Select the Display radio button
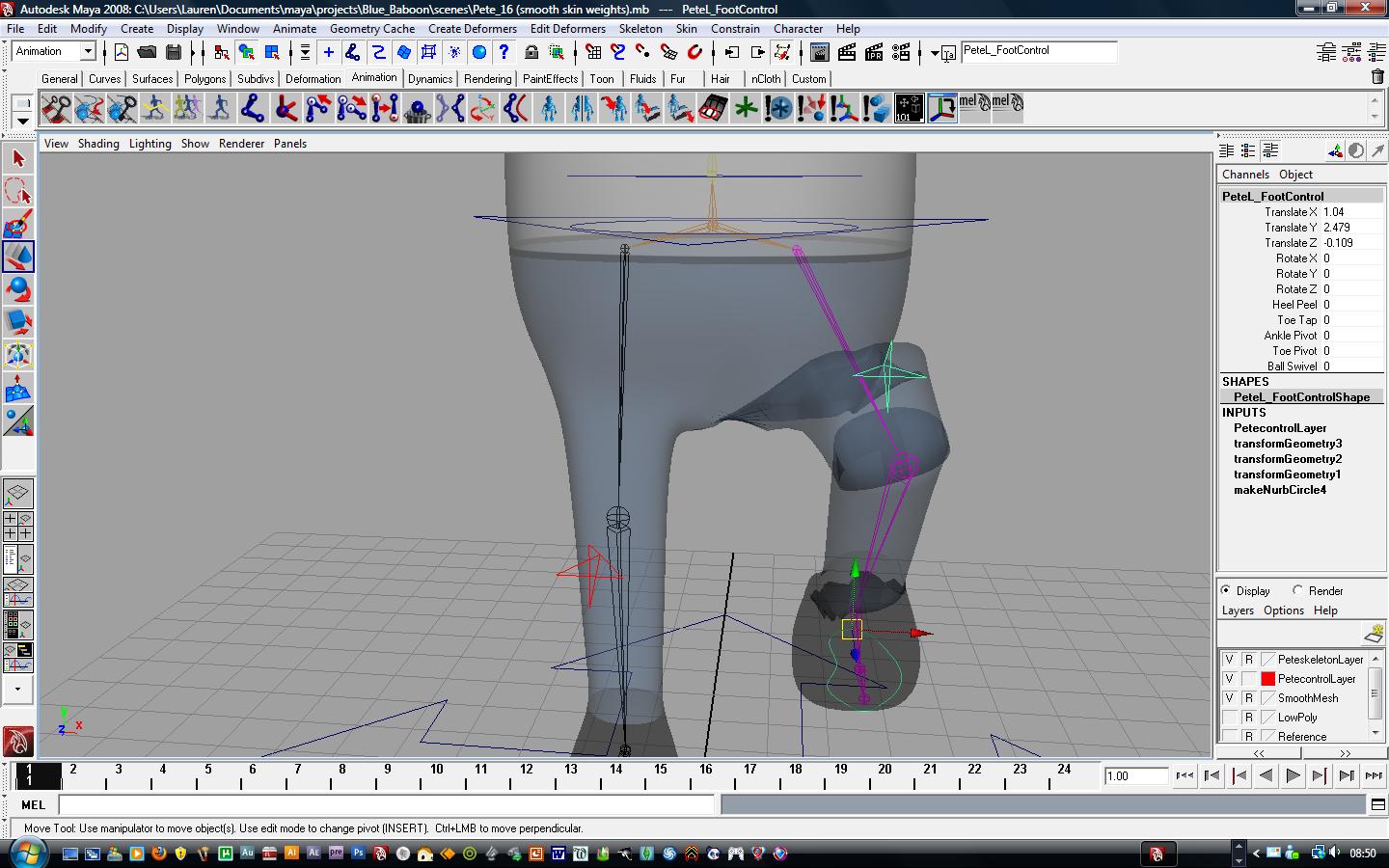Image resolution: width=1389 pixels, height=868 pixels. [x=1226, y=590]
